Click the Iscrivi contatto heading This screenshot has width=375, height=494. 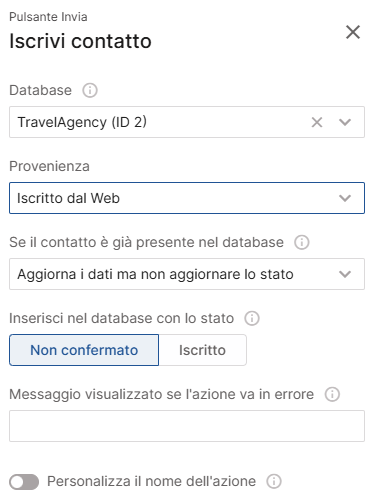tap(80, 41)
